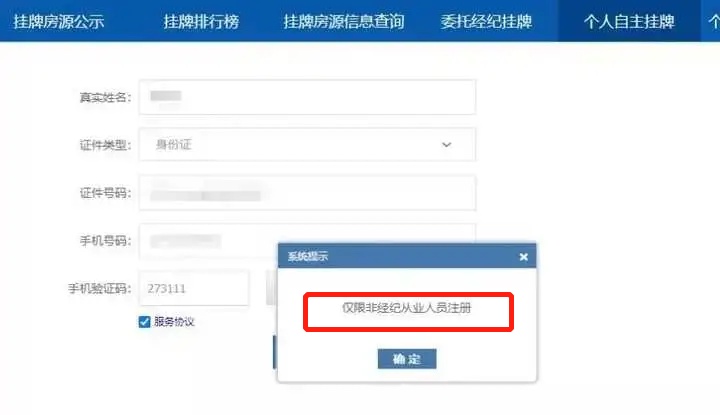This screenshot has height=415, width=720.
Task: Toggle the 服务协议 checkbox
Action: pyautogui.click(x=145, y=322)
